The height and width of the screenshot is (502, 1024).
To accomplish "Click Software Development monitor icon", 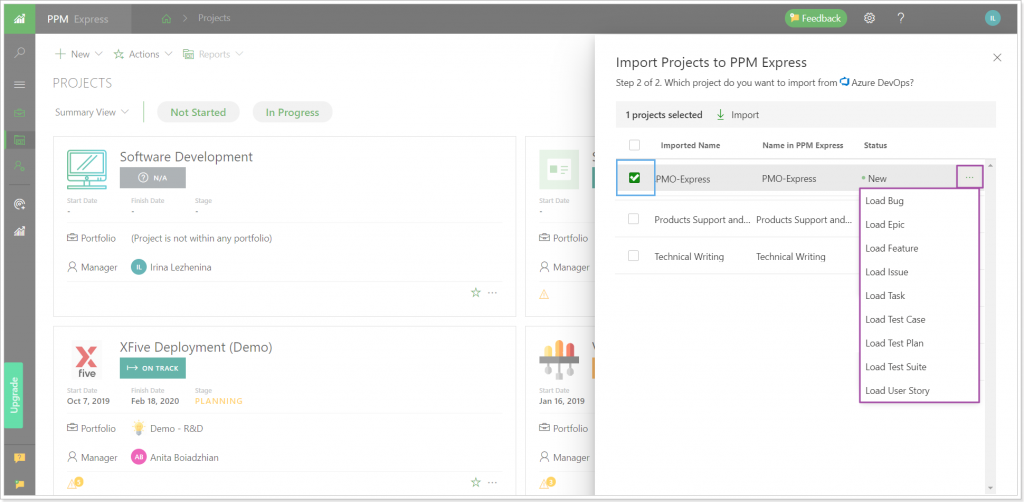I will [87, 169].
